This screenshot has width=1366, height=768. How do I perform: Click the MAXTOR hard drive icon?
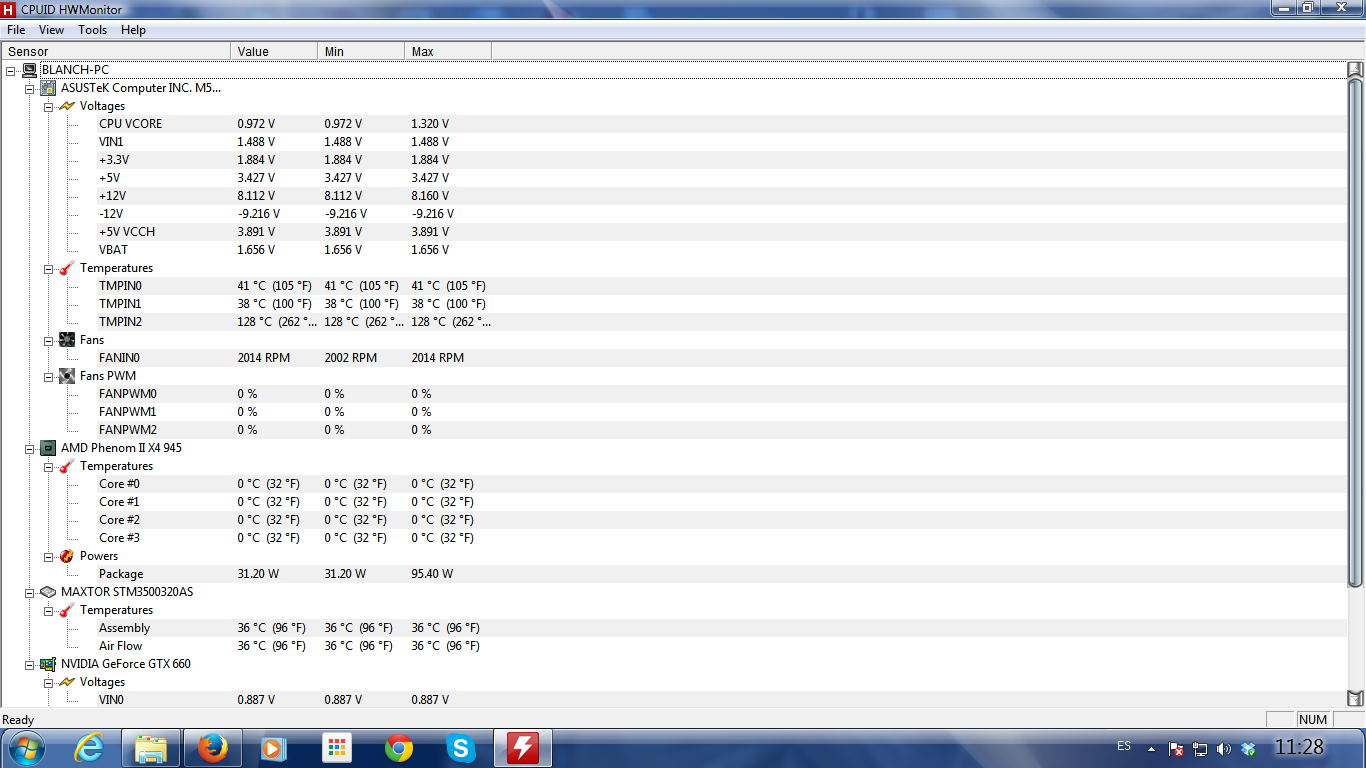[x=48, y=592]
